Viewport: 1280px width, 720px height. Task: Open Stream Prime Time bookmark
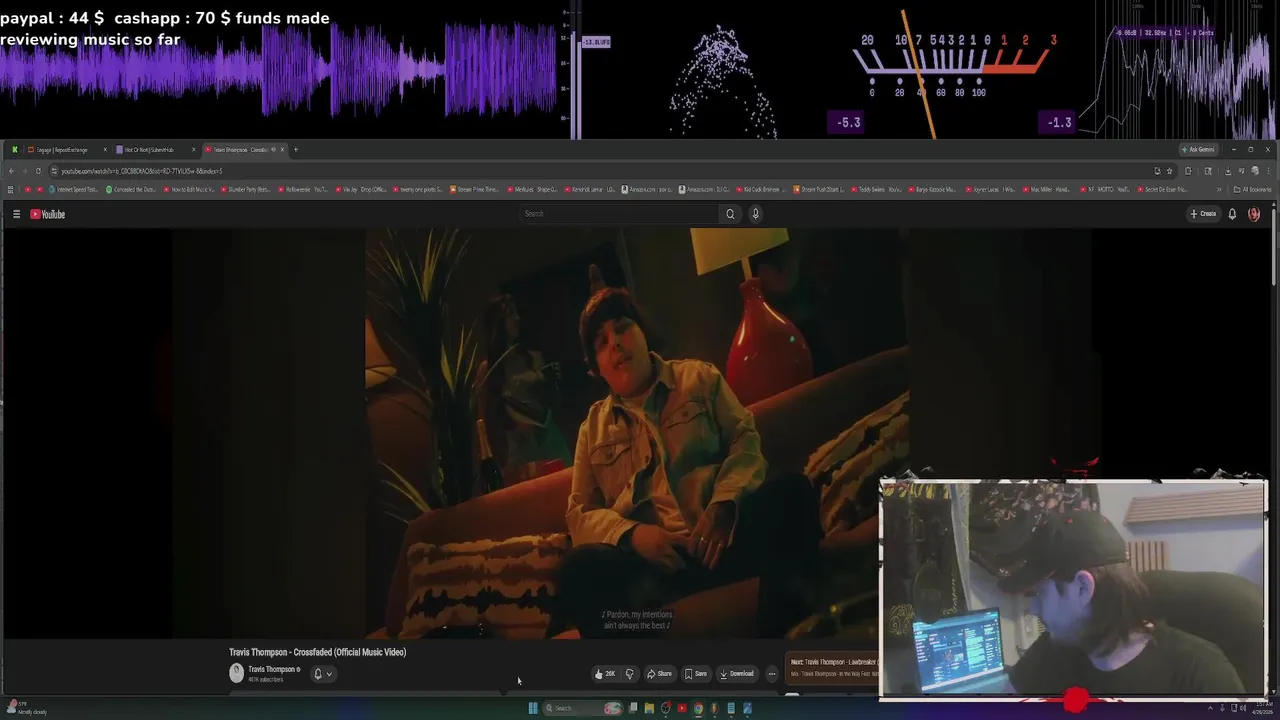point(475,189)
